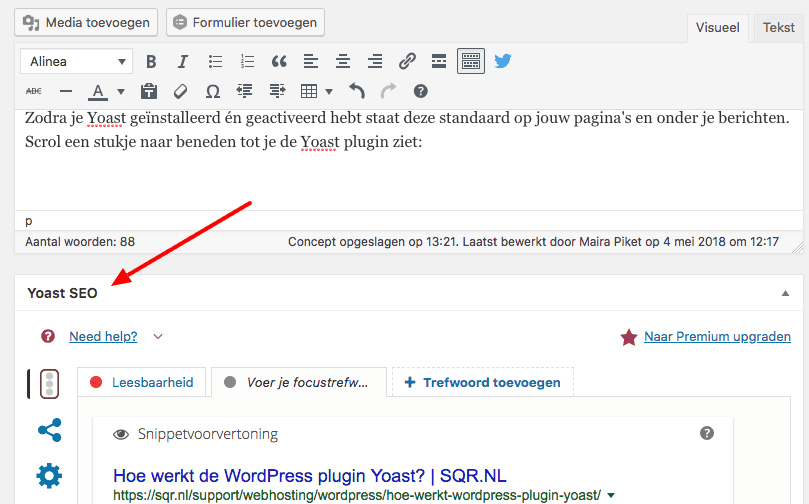Insert a bulleted list
Image resolution: width=809 pixels, height=504 pixels.
(215, 62)
